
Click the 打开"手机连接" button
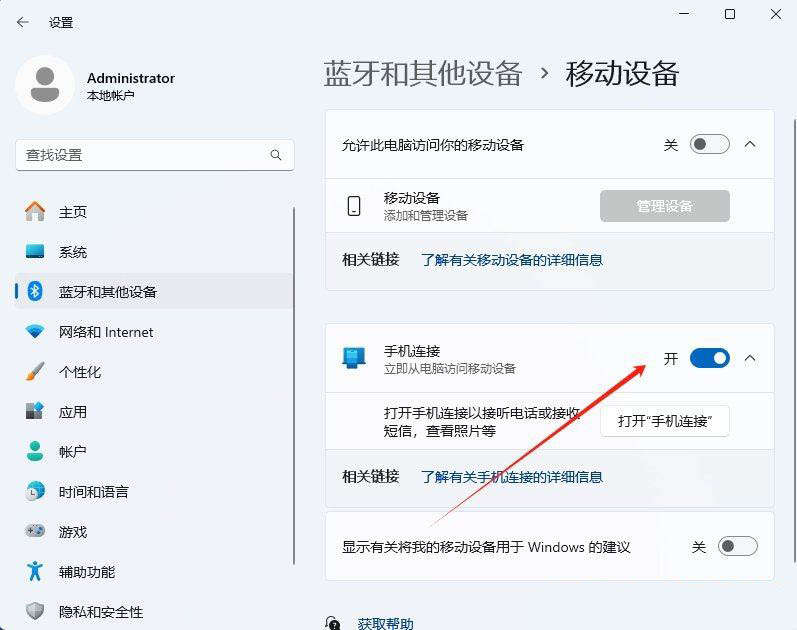(x=664, y=421)
